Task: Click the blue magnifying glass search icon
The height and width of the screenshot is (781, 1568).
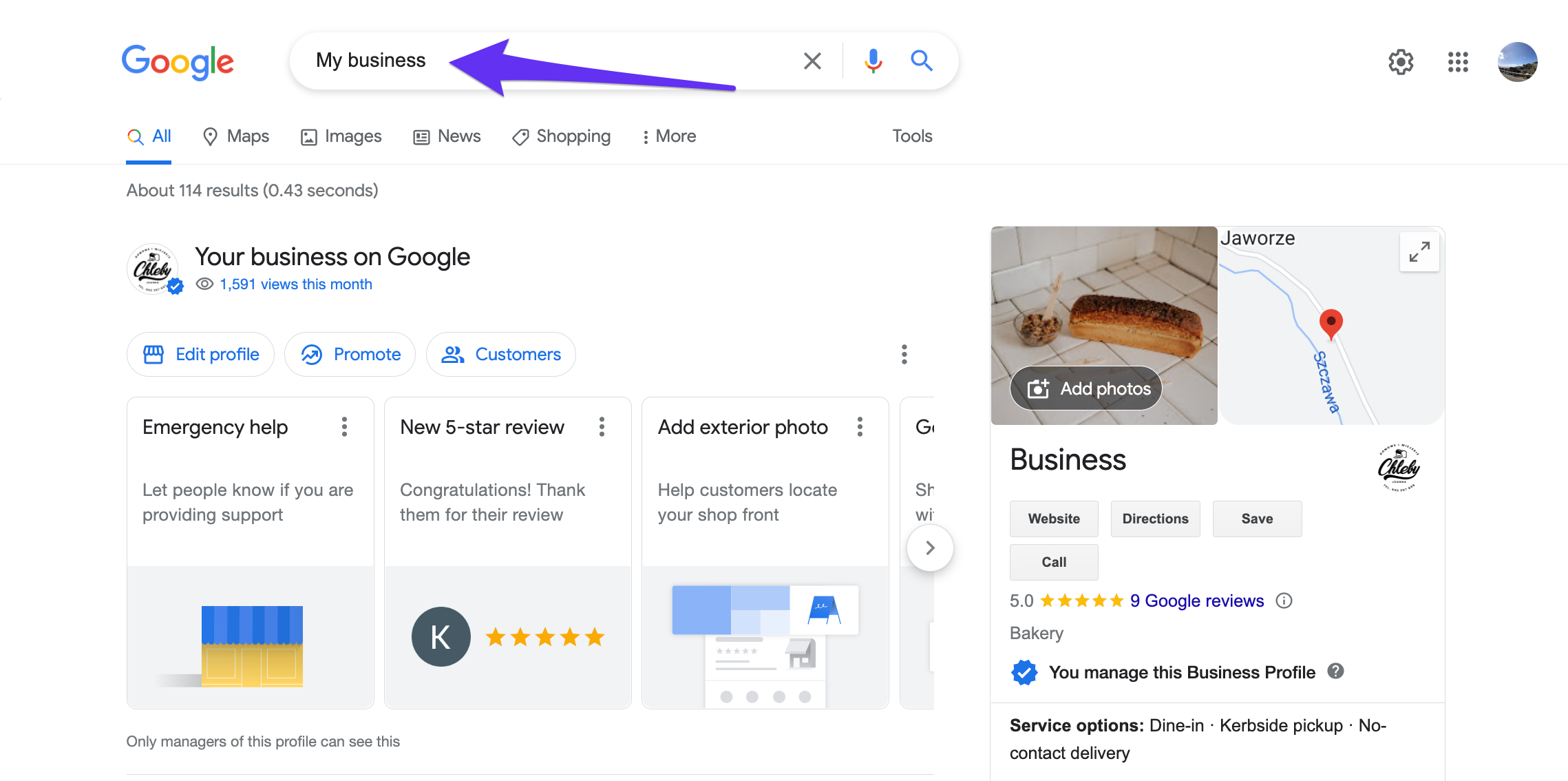Action: (x=921, y=61)
